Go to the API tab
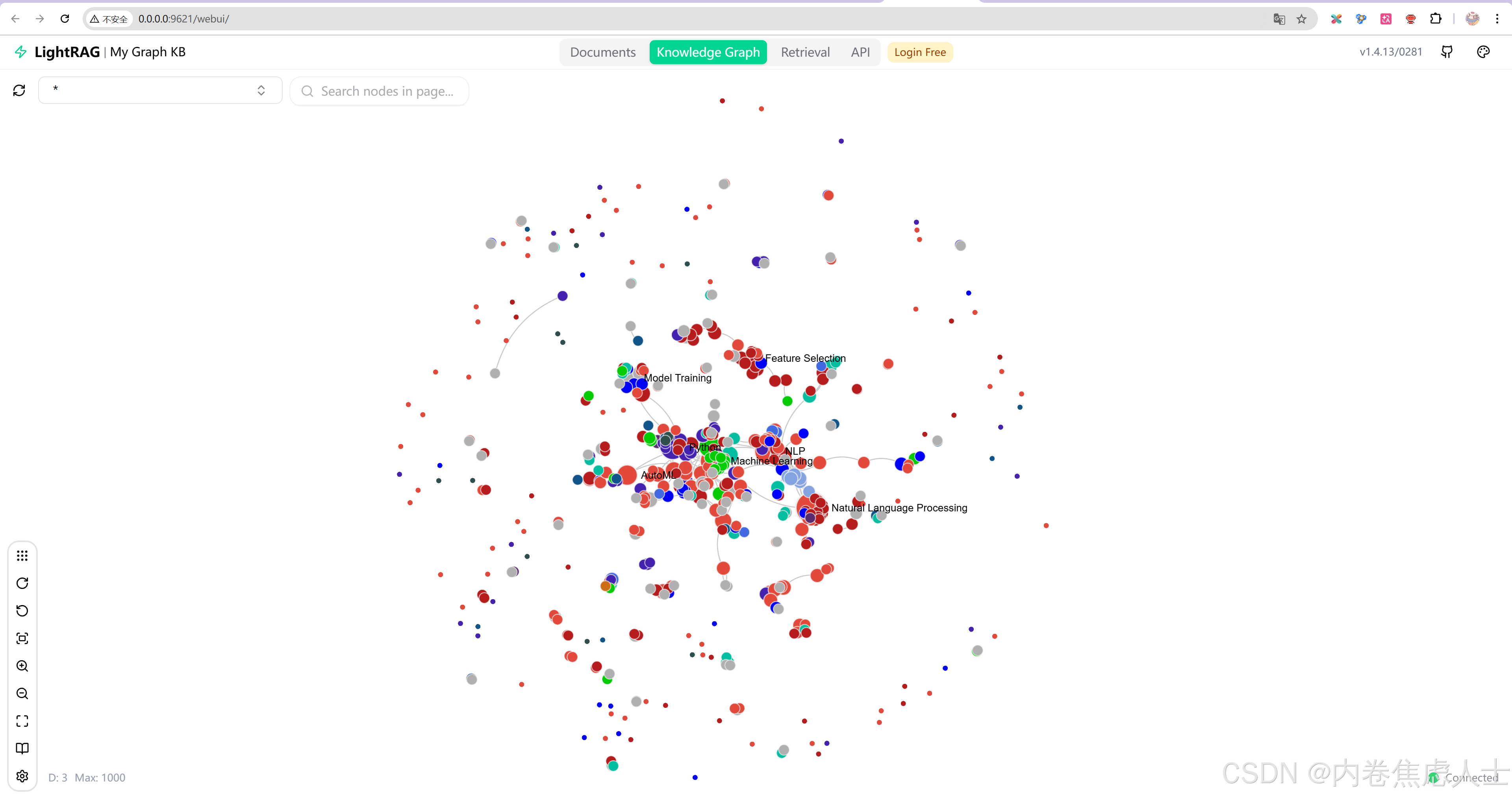Image resolution: width=1512 pixels, height=798 pixels. [x=860, y=52]
